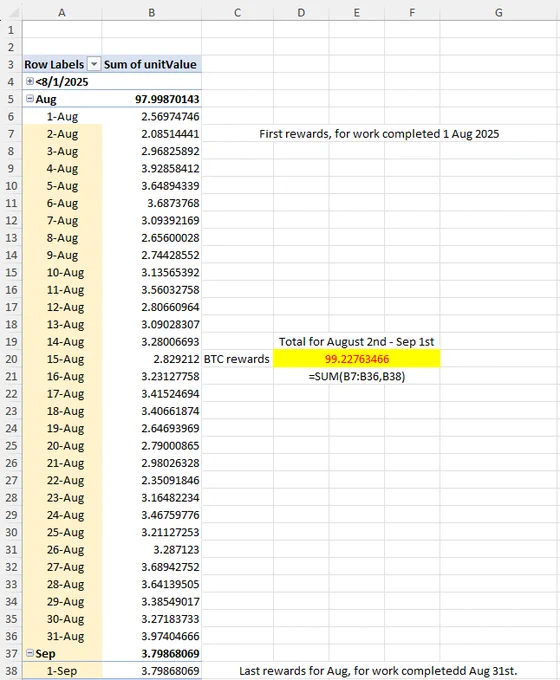560x680 pixels.
Task: Click the Sum of unitValue header cell
Action: pyautogui.click(x=151, y=64)
